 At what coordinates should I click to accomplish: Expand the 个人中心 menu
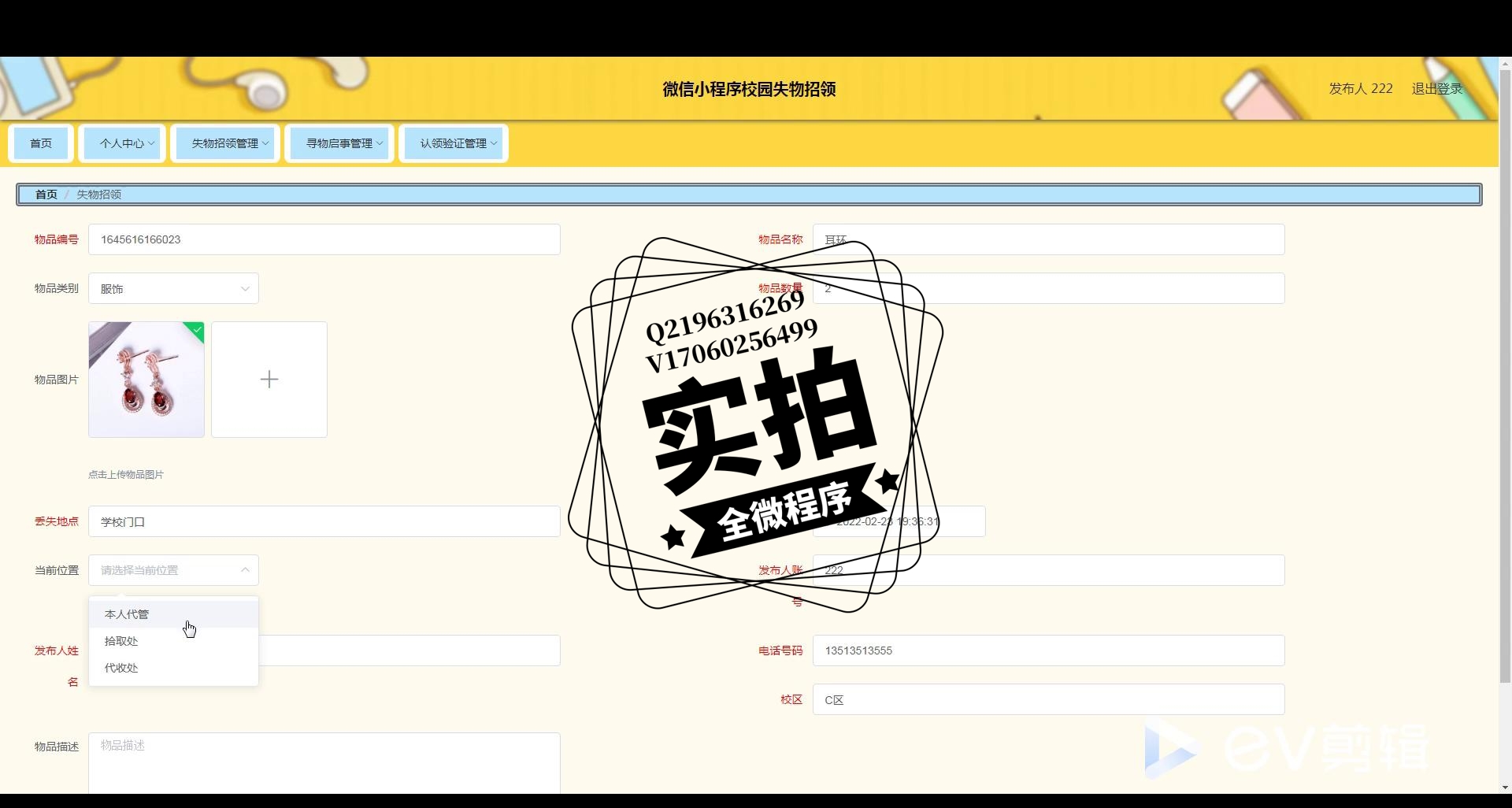pyautogui.click(x=122, y=143)
